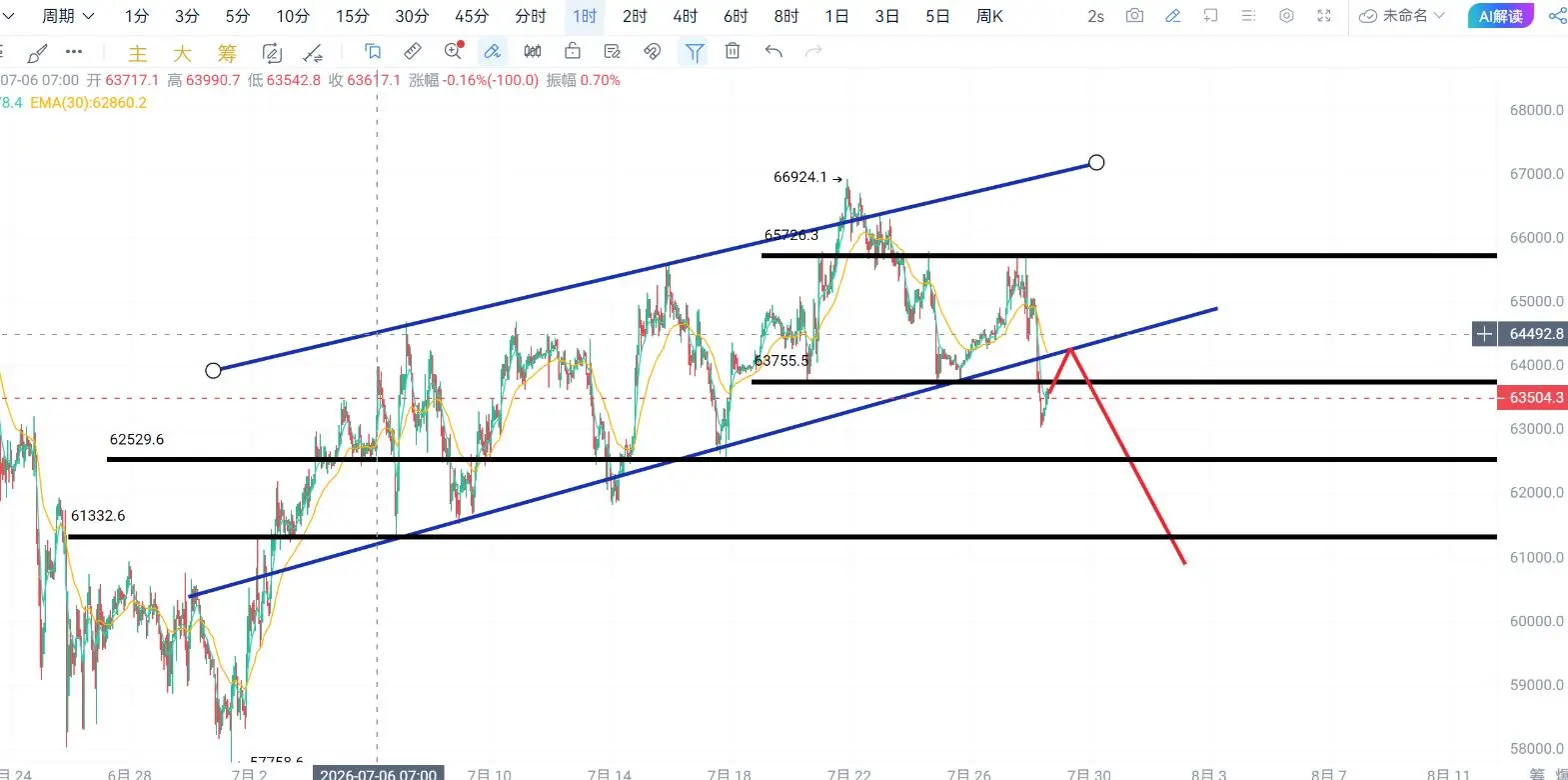Screen dimensions: 1568x780
Task: Delete drawings with the trash icon
Action: click(x=733, y=51)
